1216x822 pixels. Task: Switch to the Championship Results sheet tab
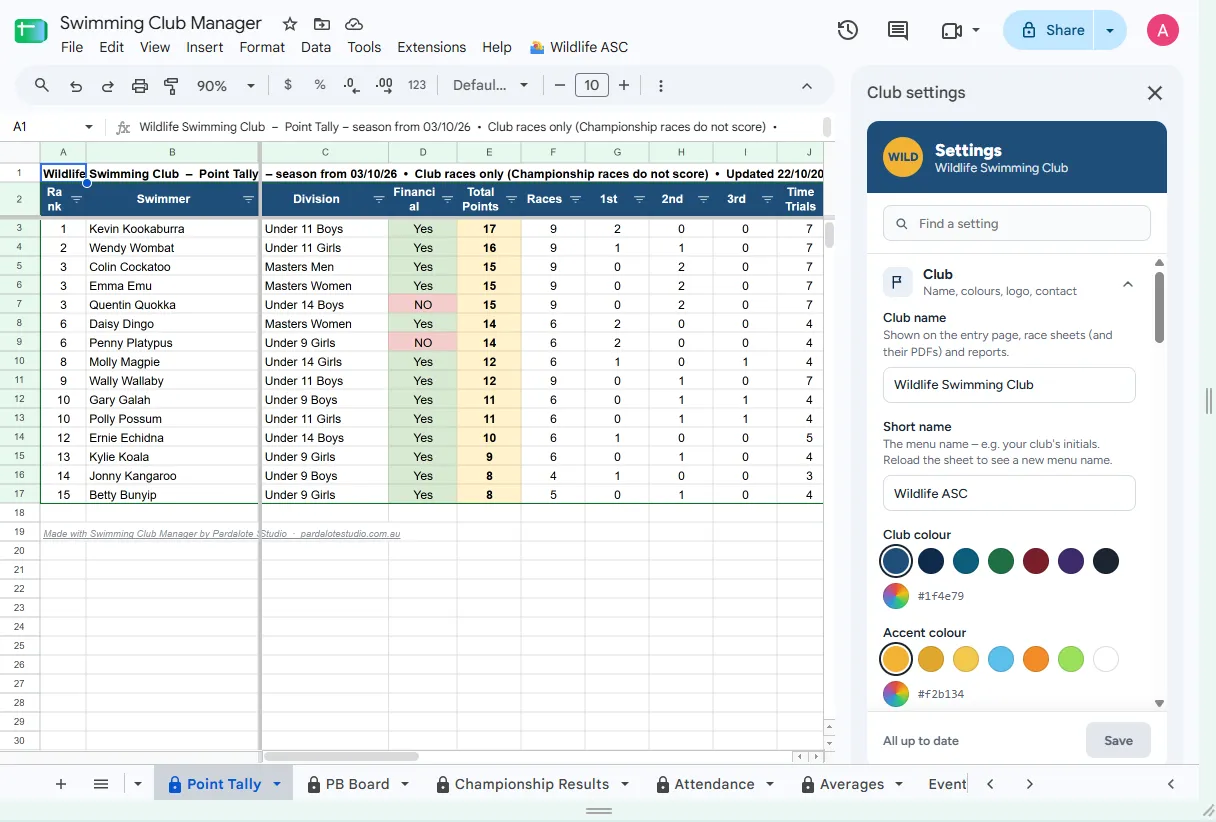point(532,784)
